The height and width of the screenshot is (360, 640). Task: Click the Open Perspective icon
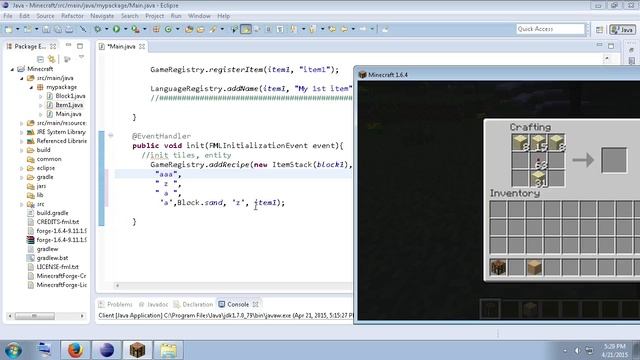pyautogui.click(x=599, y=30)
